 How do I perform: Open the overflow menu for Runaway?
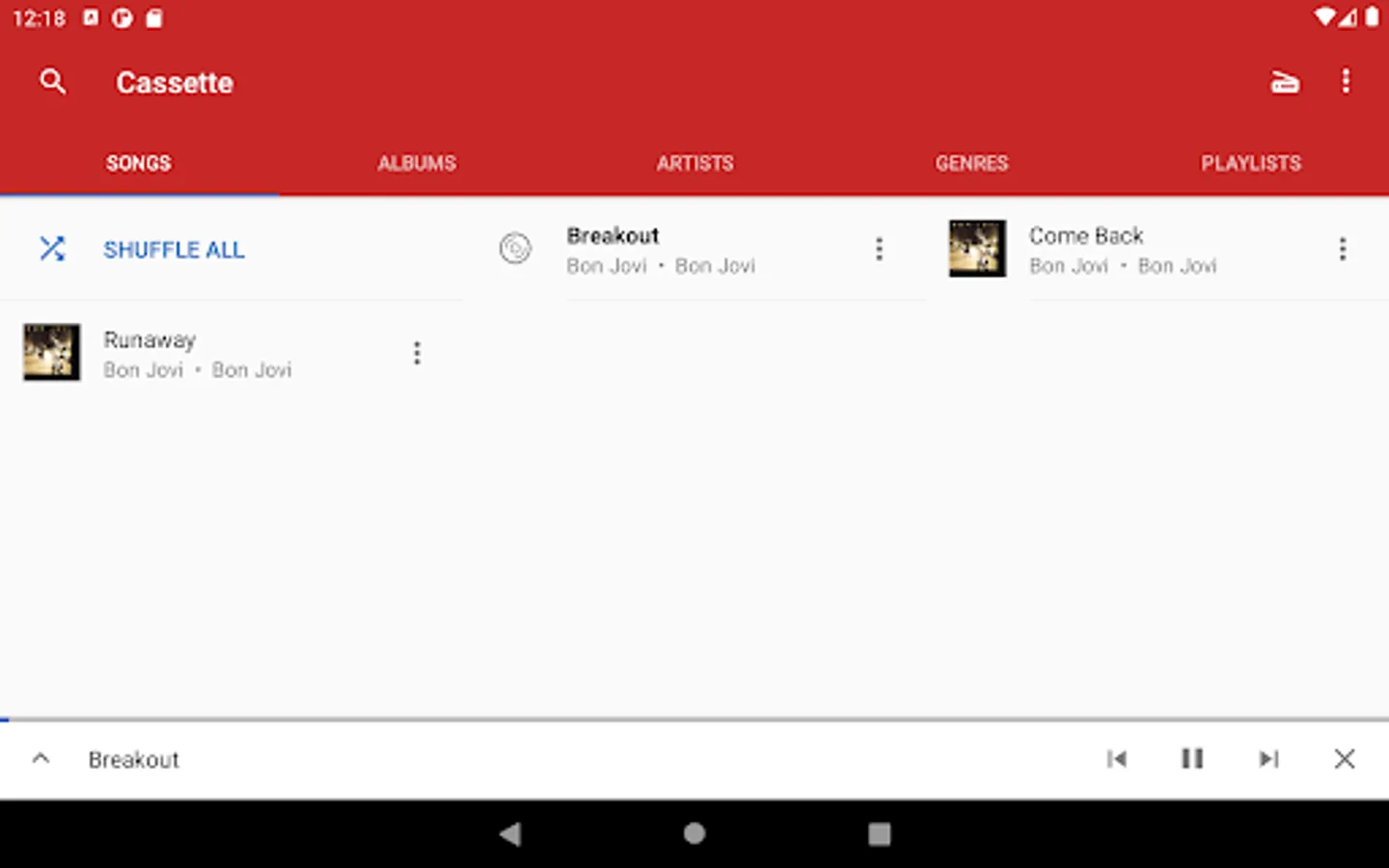[417, 353]
